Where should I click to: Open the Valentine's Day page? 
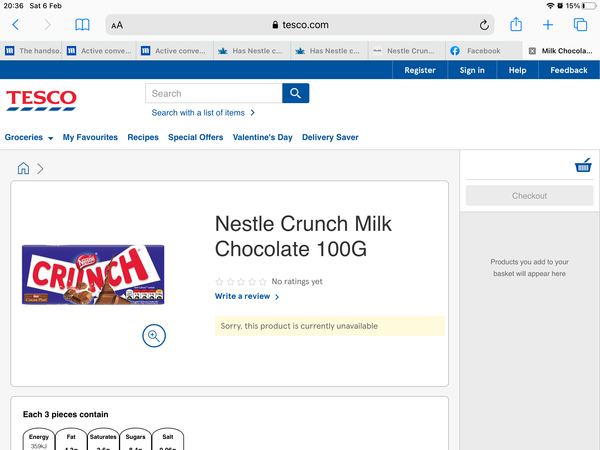point(262,137)
